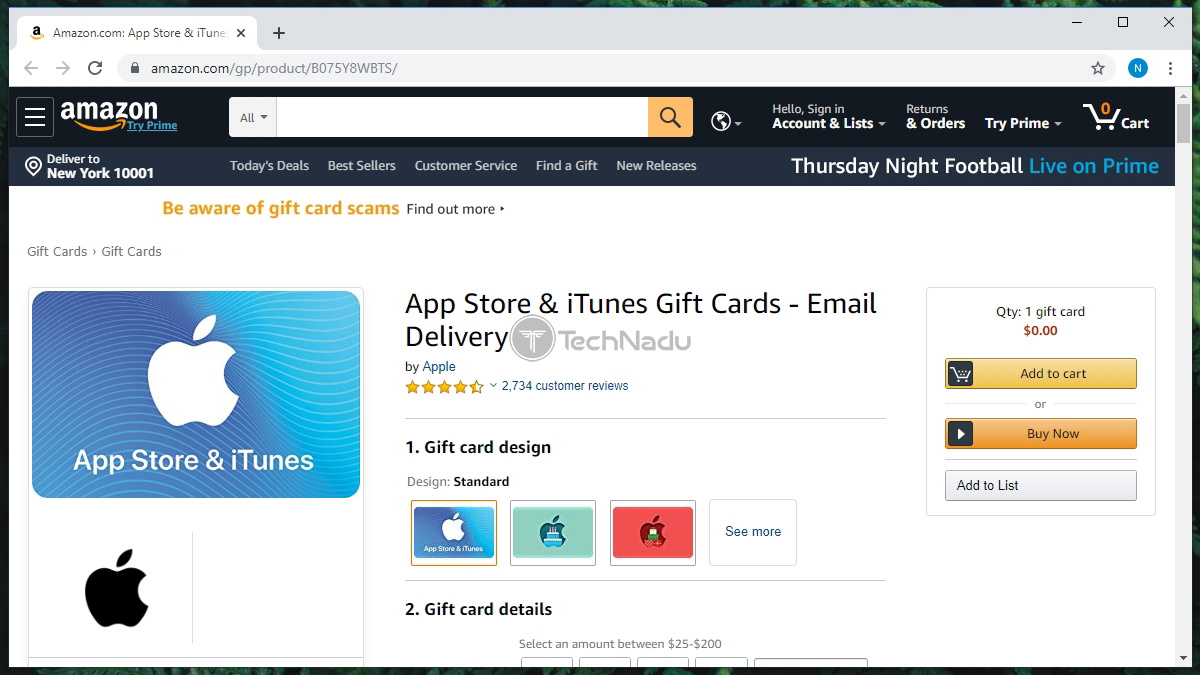The width and height of the screenshot is (1200, 675).
Task: Click the 'Be aware of gift card scams' text
Action: pos(281,208)
